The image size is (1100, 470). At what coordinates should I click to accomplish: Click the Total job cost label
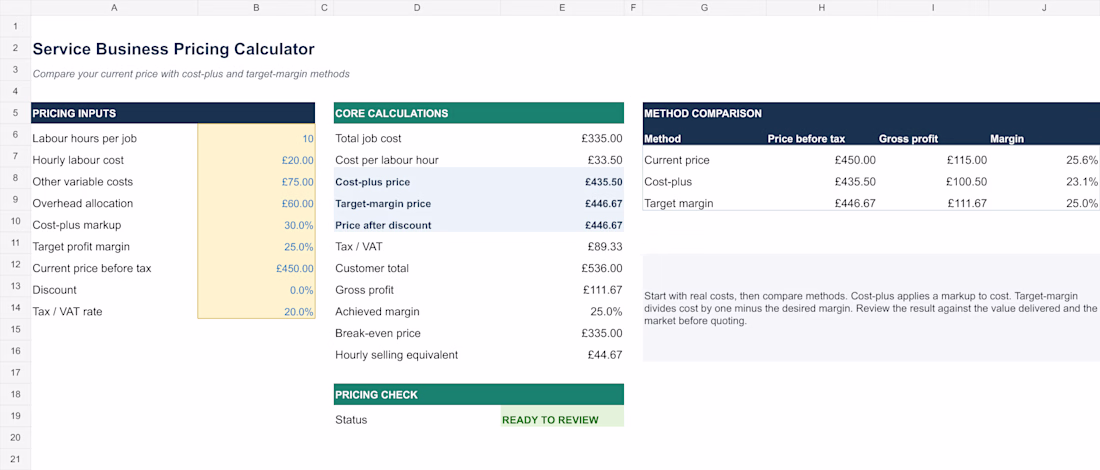368,138
